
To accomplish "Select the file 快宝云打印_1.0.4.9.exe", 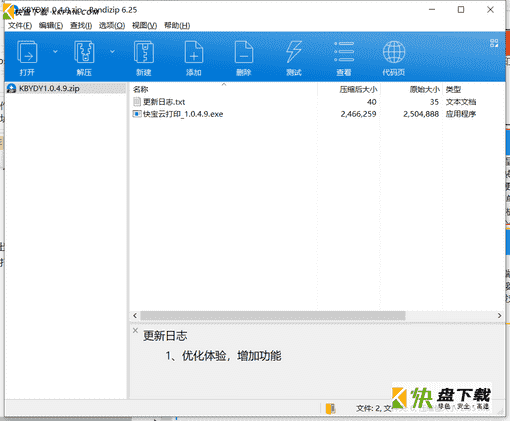I will pyautogui.click(x=183, y=114).
